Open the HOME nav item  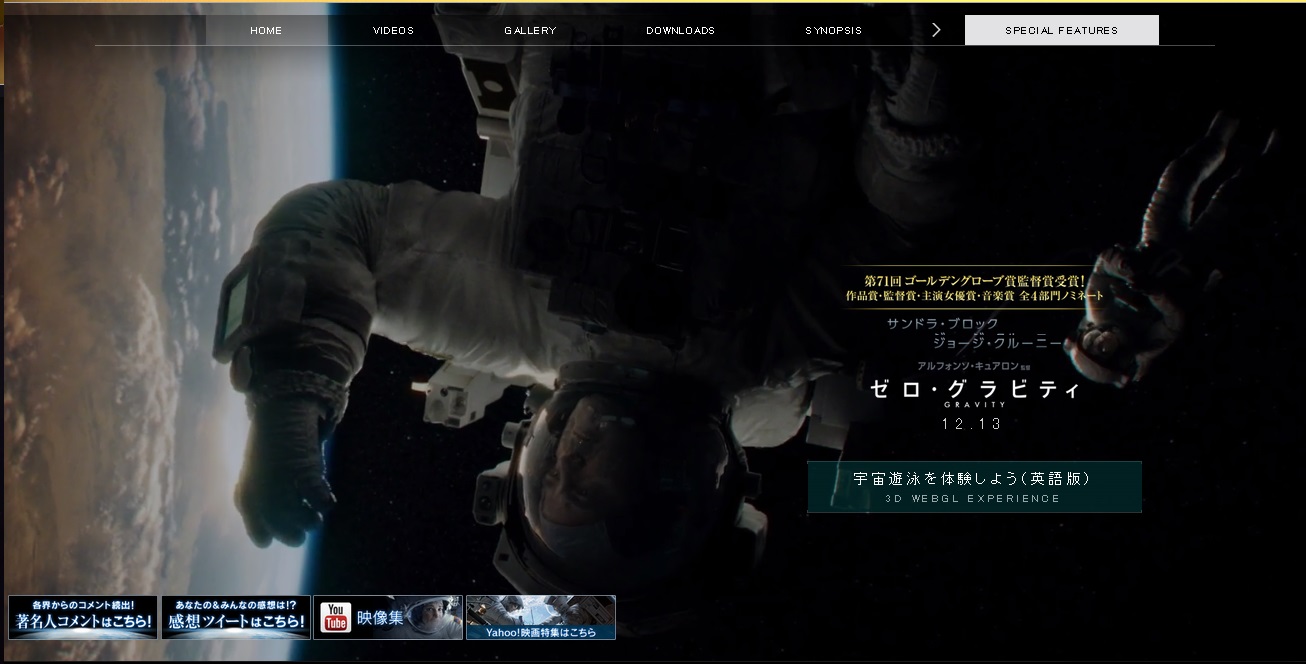pos(266,30)
